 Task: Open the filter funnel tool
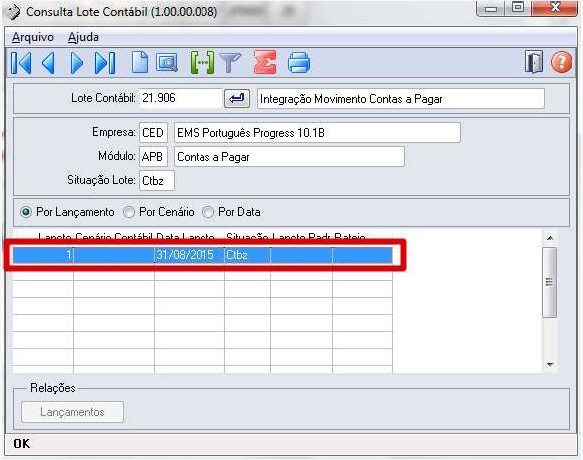[x=230, y=62]
